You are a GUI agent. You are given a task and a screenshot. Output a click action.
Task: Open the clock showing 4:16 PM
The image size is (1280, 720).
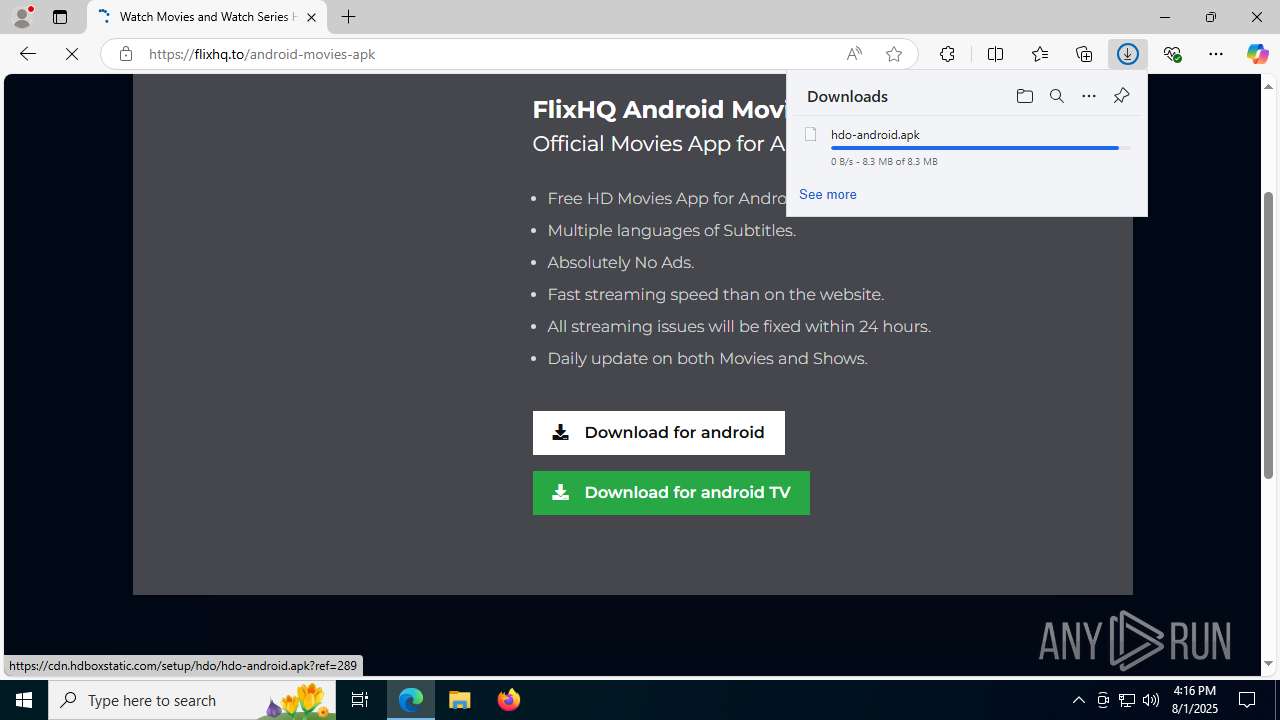(1194, 700)
